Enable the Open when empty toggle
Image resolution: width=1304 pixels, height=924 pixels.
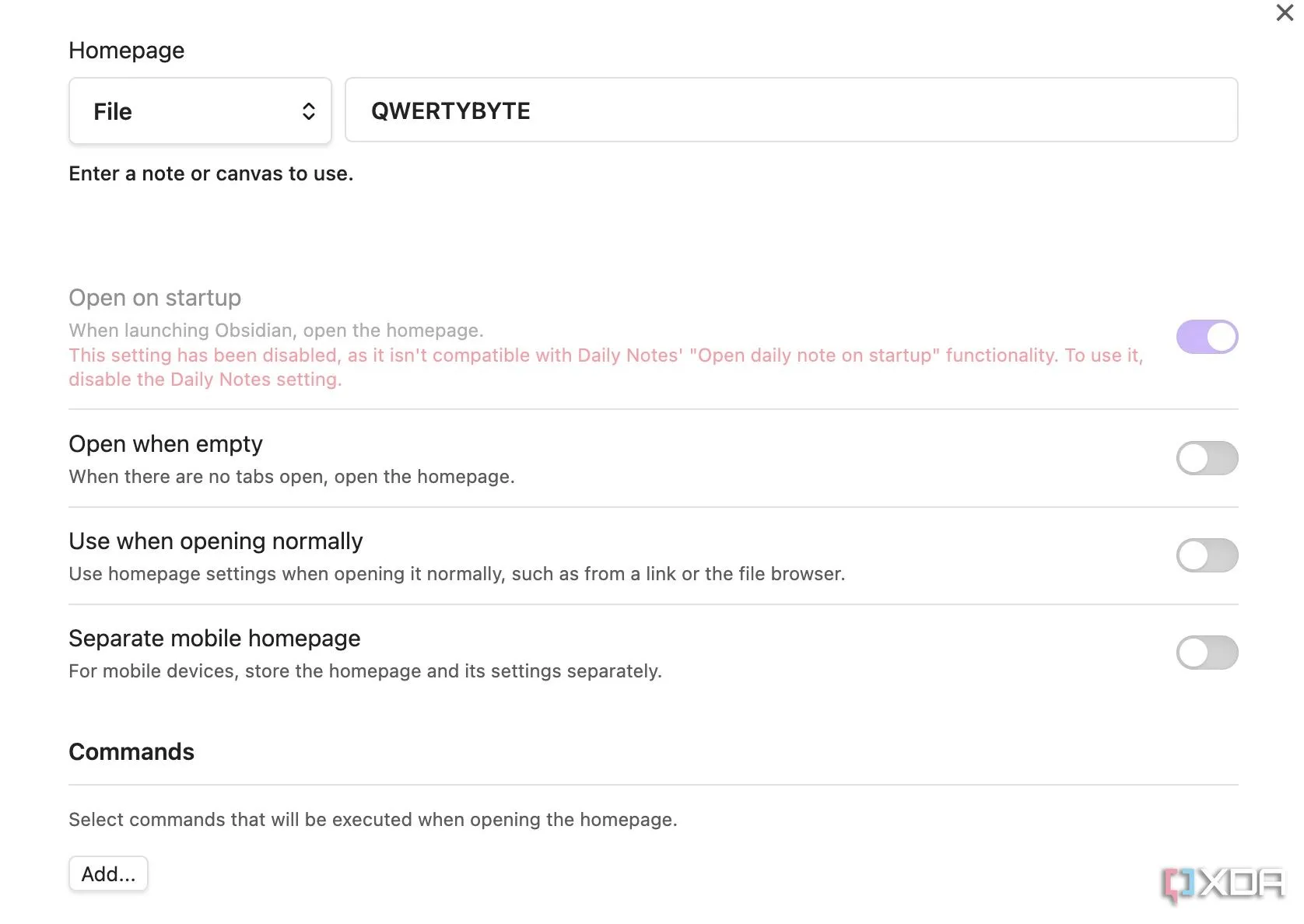(1207, 458)
